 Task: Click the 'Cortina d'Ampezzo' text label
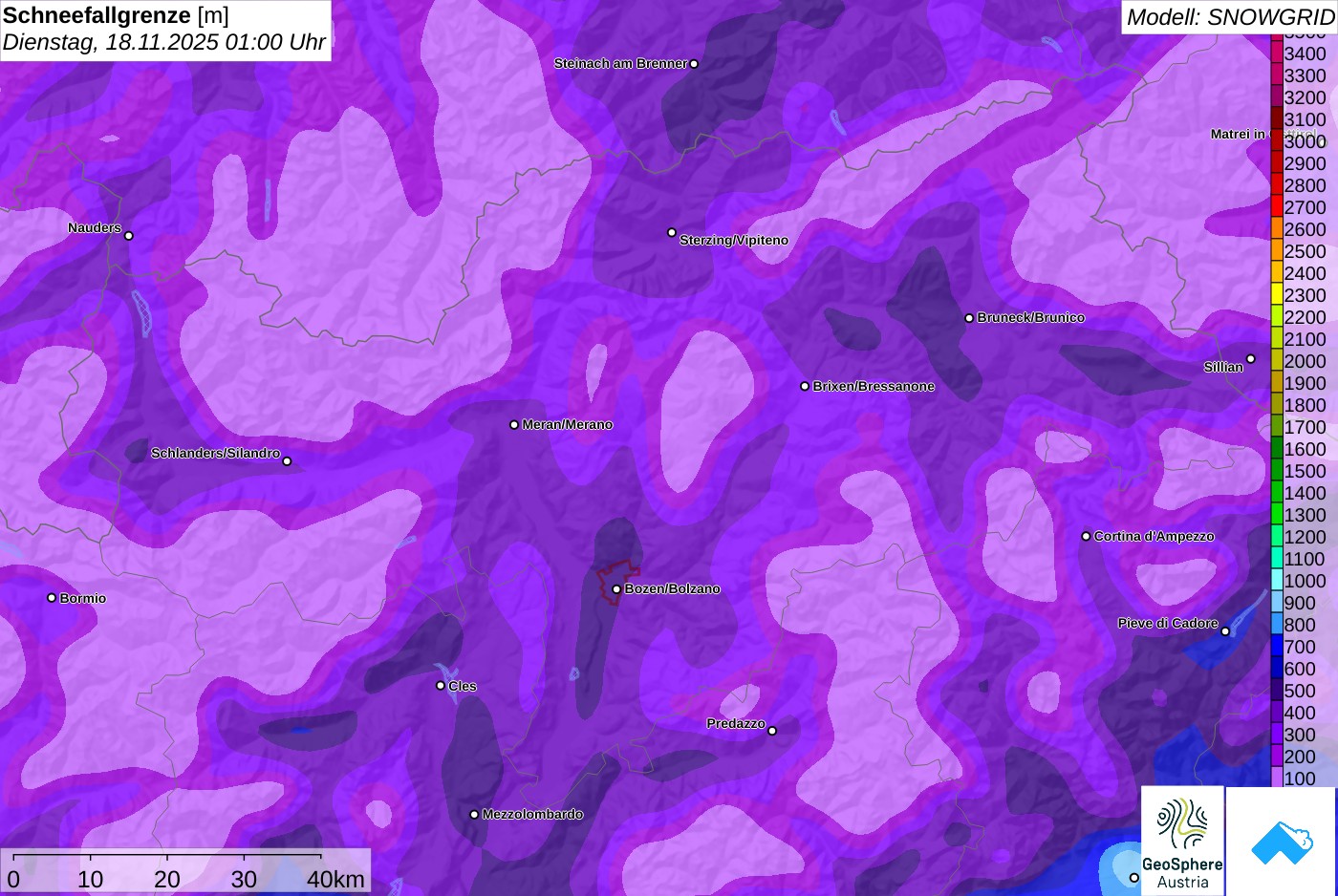[1155, 537]
